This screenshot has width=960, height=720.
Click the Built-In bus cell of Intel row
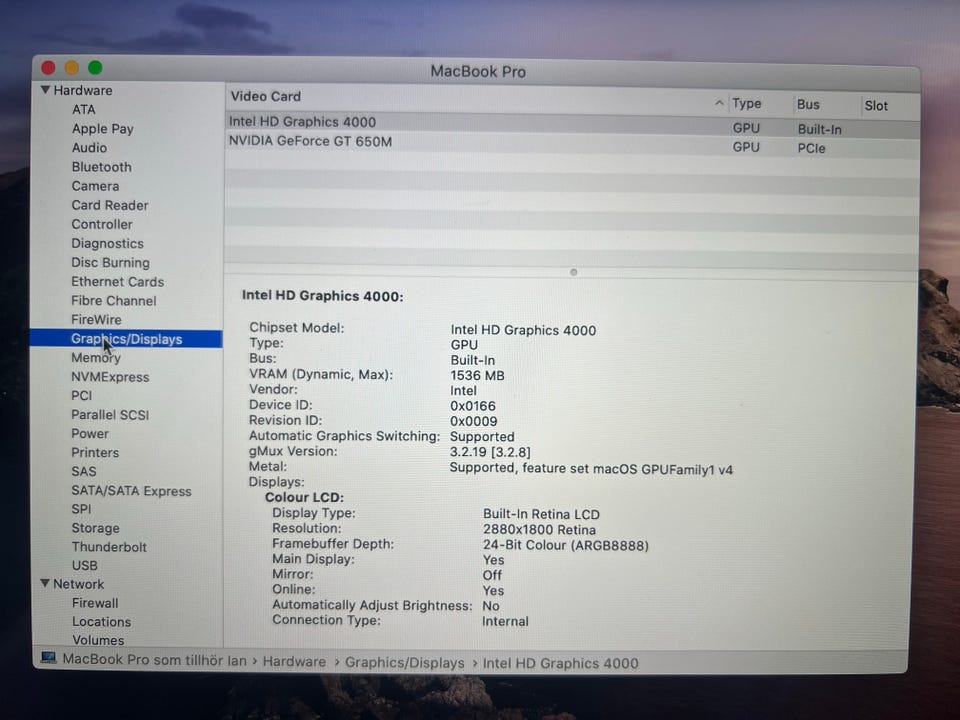point(819,129)
